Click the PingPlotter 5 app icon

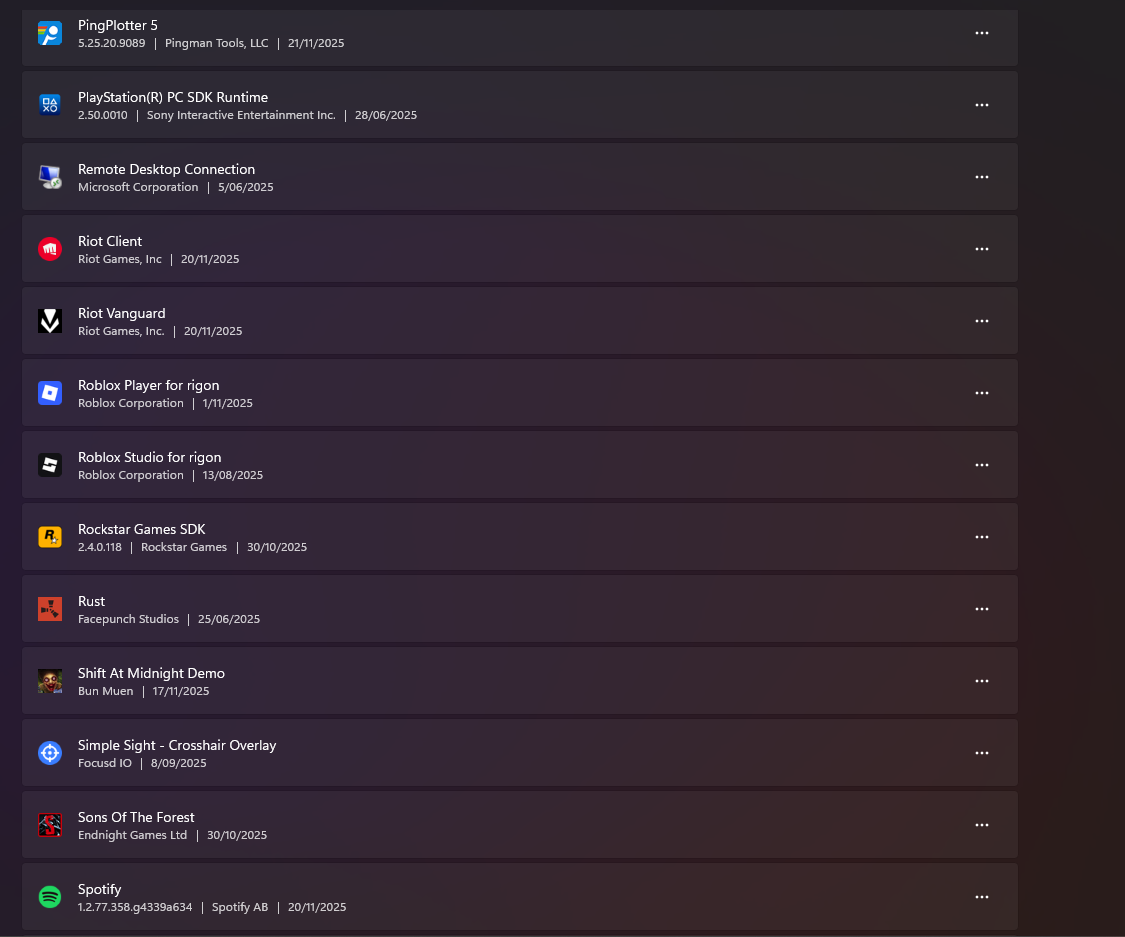50,33
